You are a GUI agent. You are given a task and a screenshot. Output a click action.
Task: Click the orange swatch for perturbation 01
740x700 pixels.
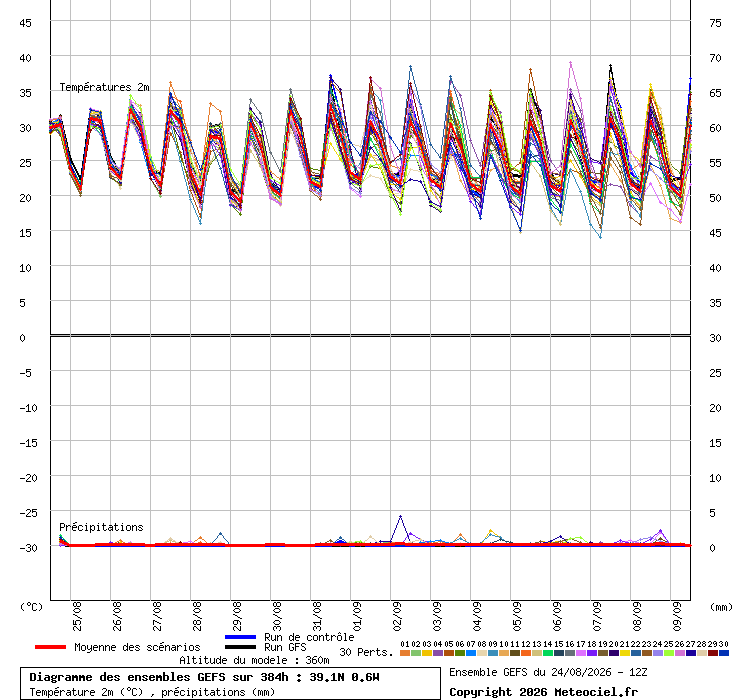click(404, 653)
